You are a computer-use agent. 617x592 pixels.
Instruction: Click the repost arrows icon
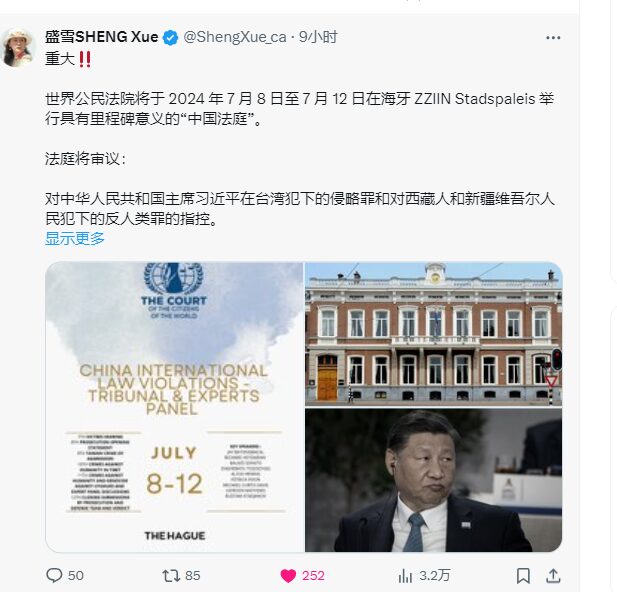[171, 576]
